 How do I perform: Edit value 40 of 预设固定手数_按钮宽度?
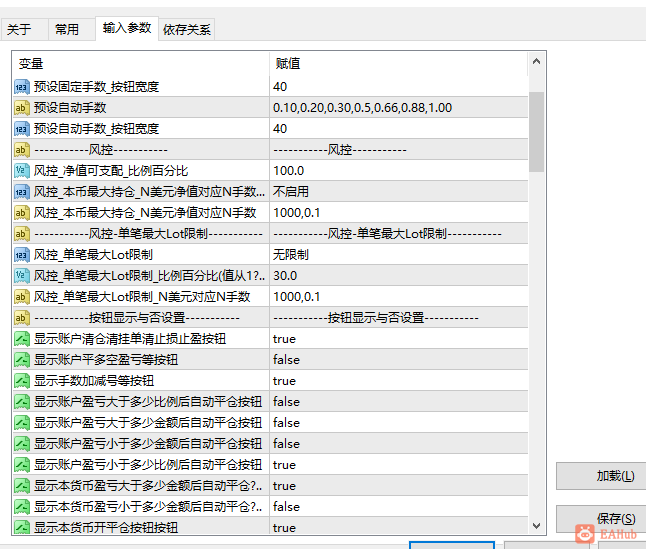(x=398, y=87)
